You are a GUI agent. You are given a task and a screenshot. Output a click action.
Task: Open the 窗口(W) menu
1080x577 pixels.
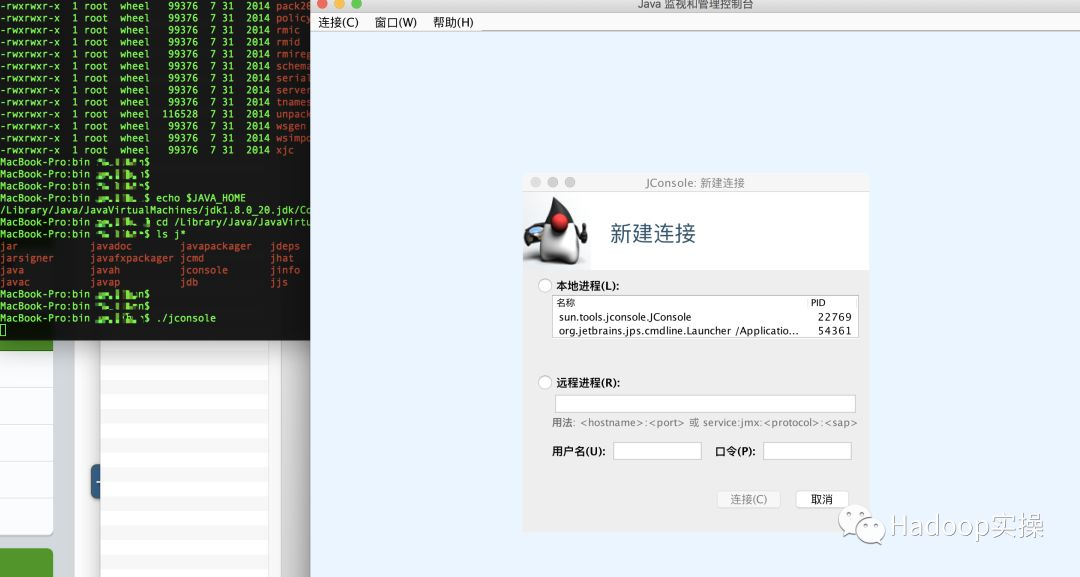coord(395,22)
